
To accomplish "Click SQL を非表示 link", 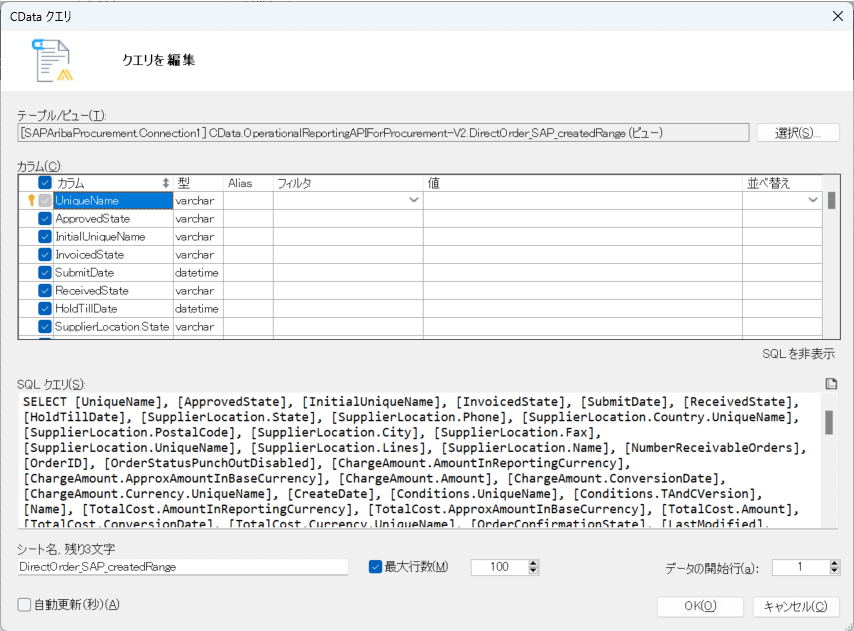I will point(798,354).
